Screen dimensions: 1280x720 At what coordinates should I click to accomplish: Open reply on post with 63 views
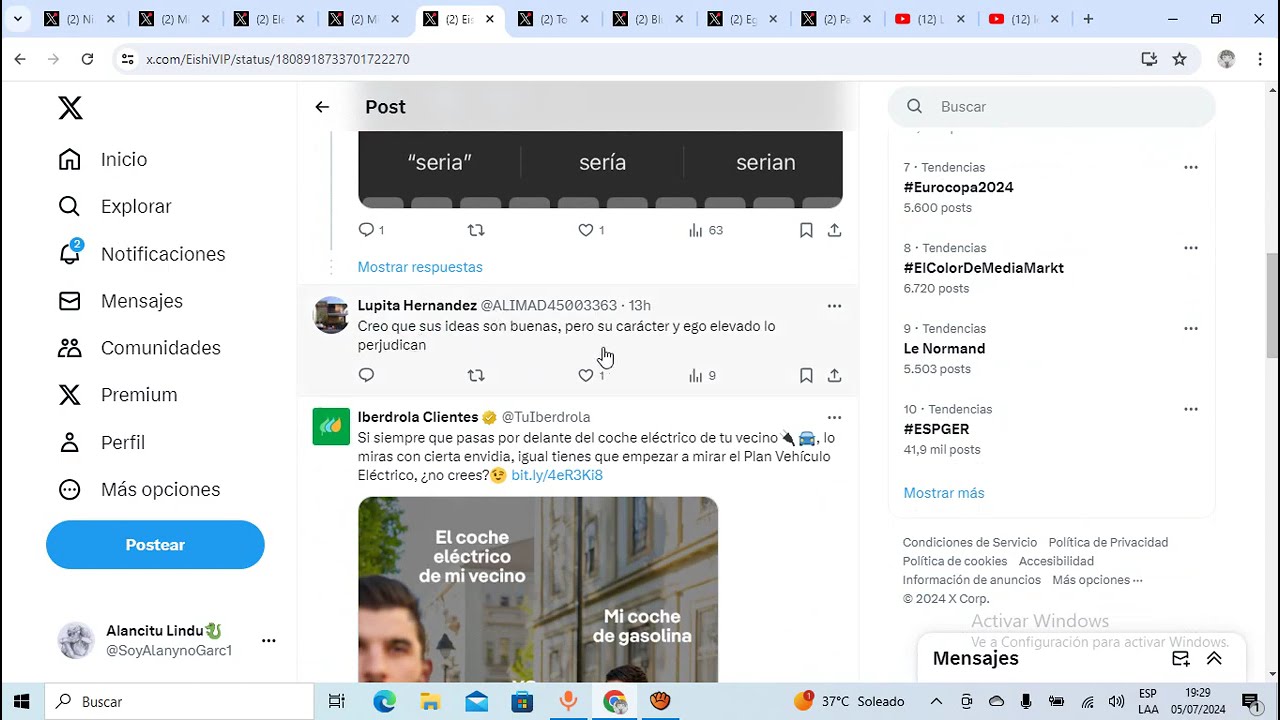(366, 230)
